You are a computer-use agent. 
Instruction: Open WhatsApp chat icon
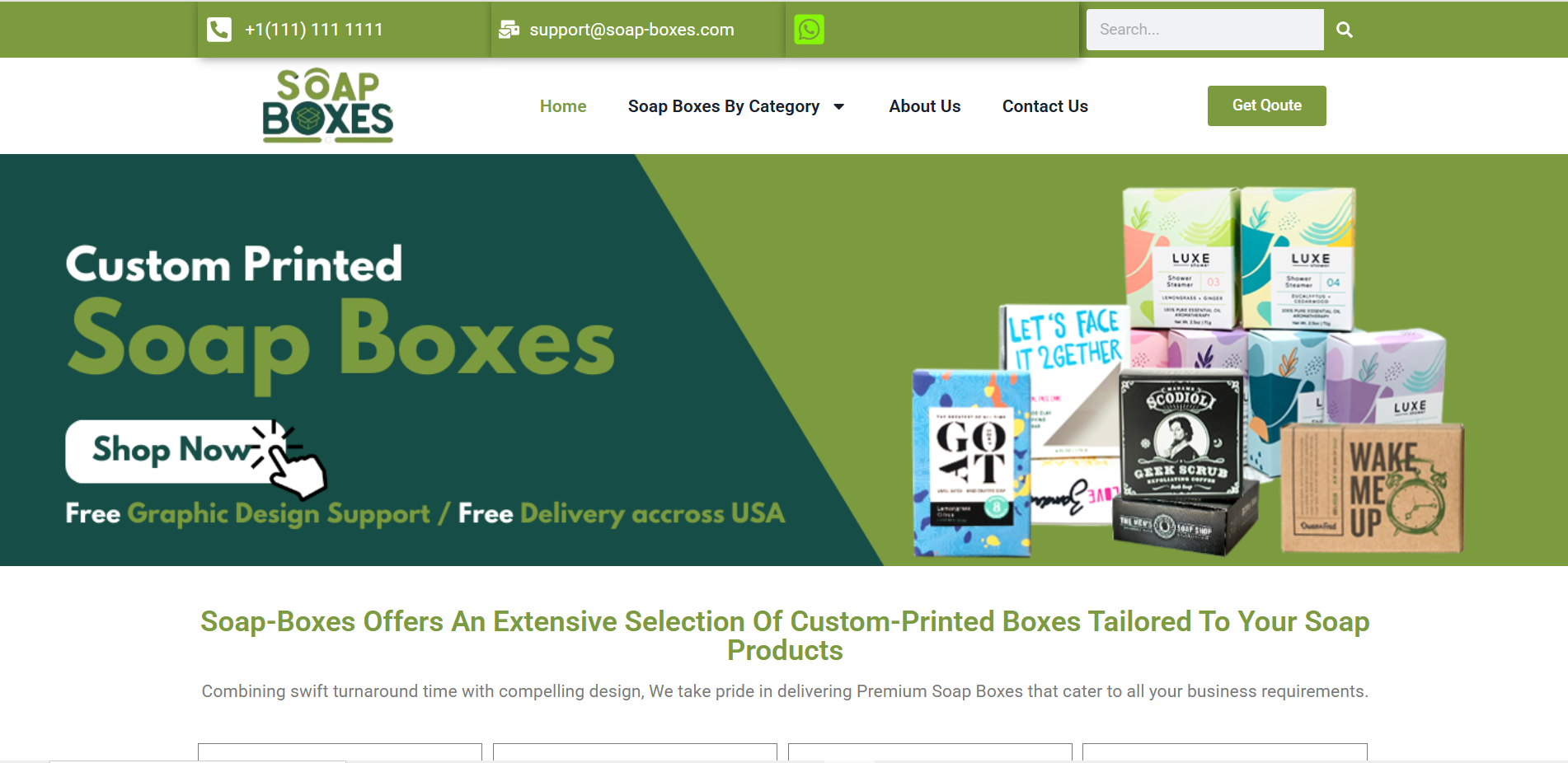pyautogui.click(x=809, y=30)
